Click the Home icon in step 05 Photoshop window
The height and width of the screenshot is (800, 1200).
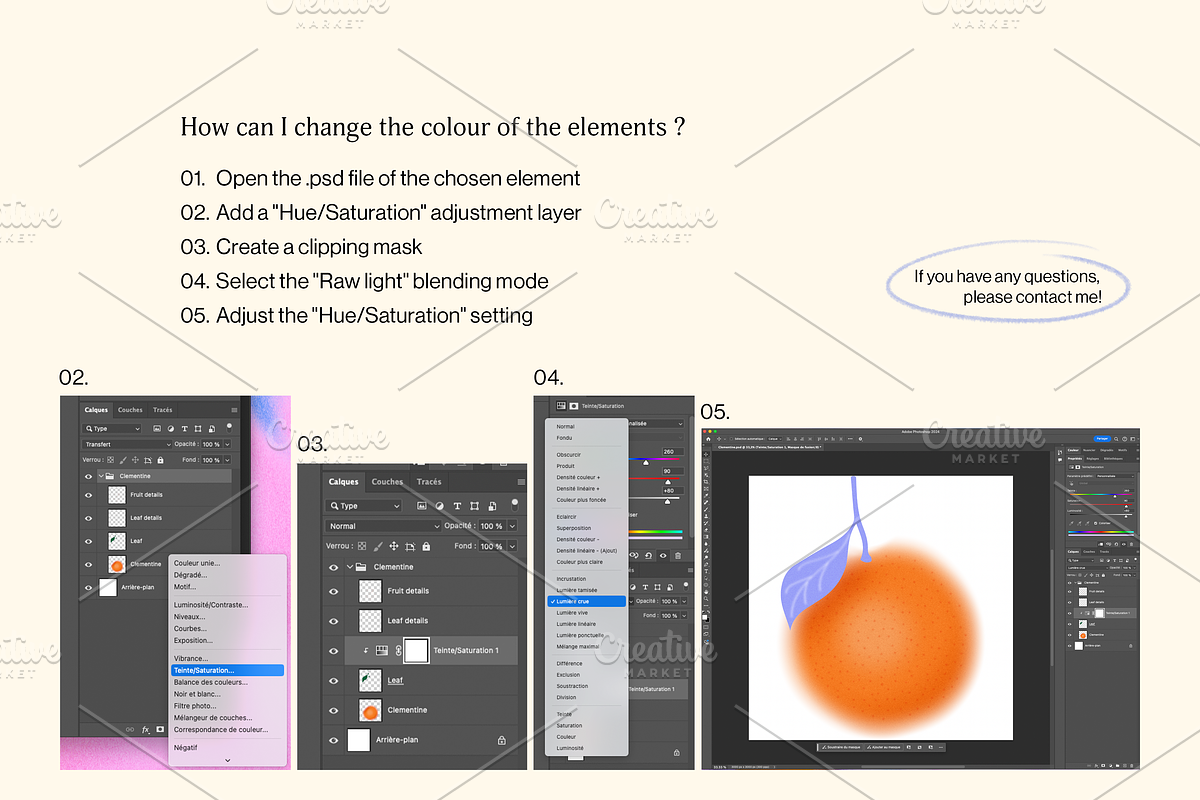coord(707,438)
